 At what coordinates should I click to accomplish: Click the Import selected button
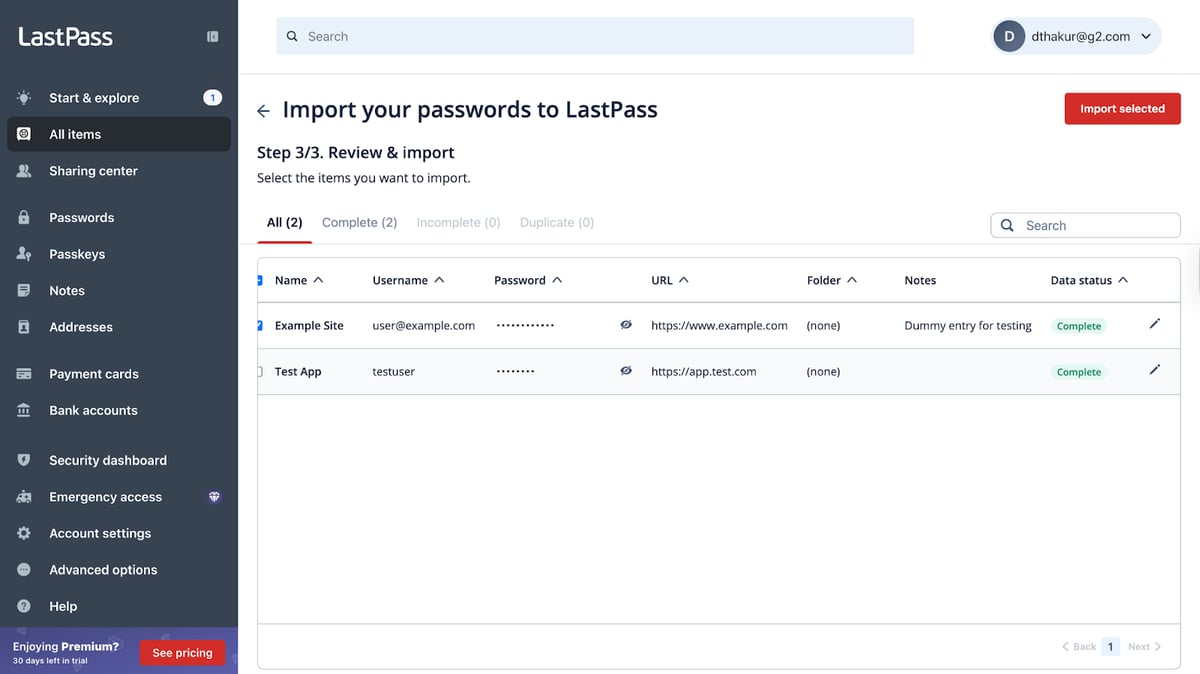coord(1122,109)
